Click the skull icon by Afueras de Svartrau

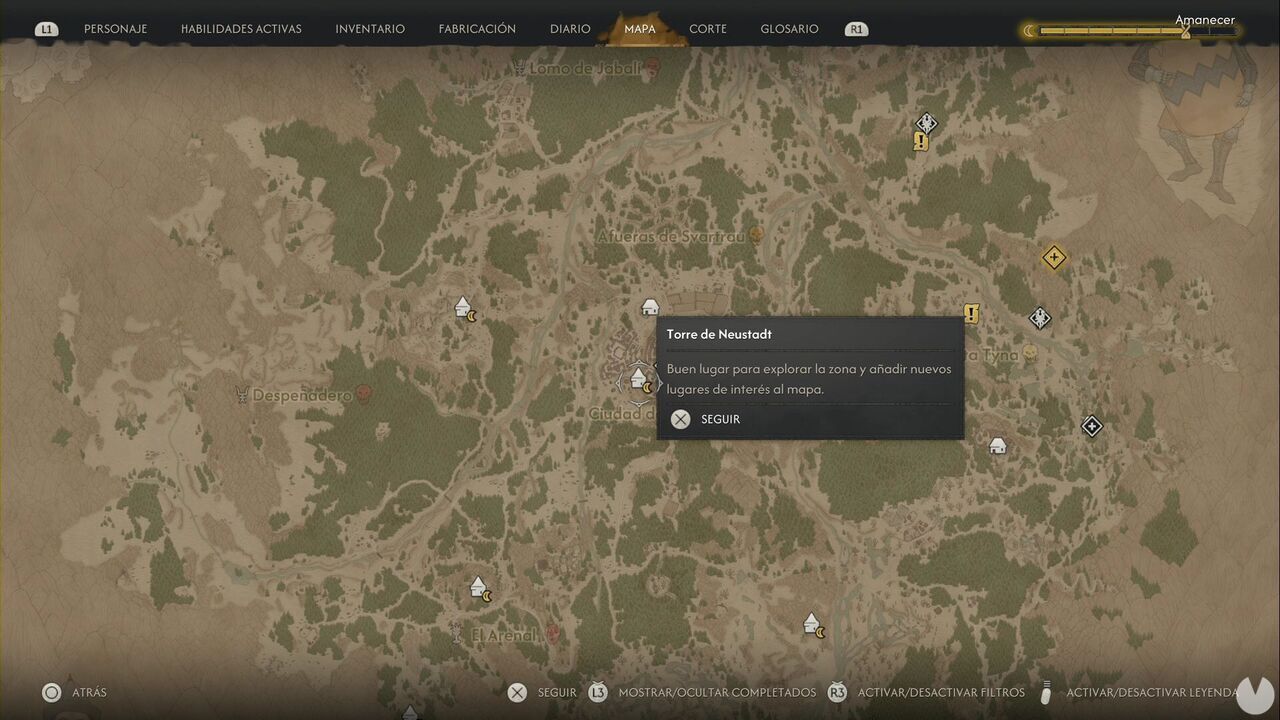[x=757, y=236]
